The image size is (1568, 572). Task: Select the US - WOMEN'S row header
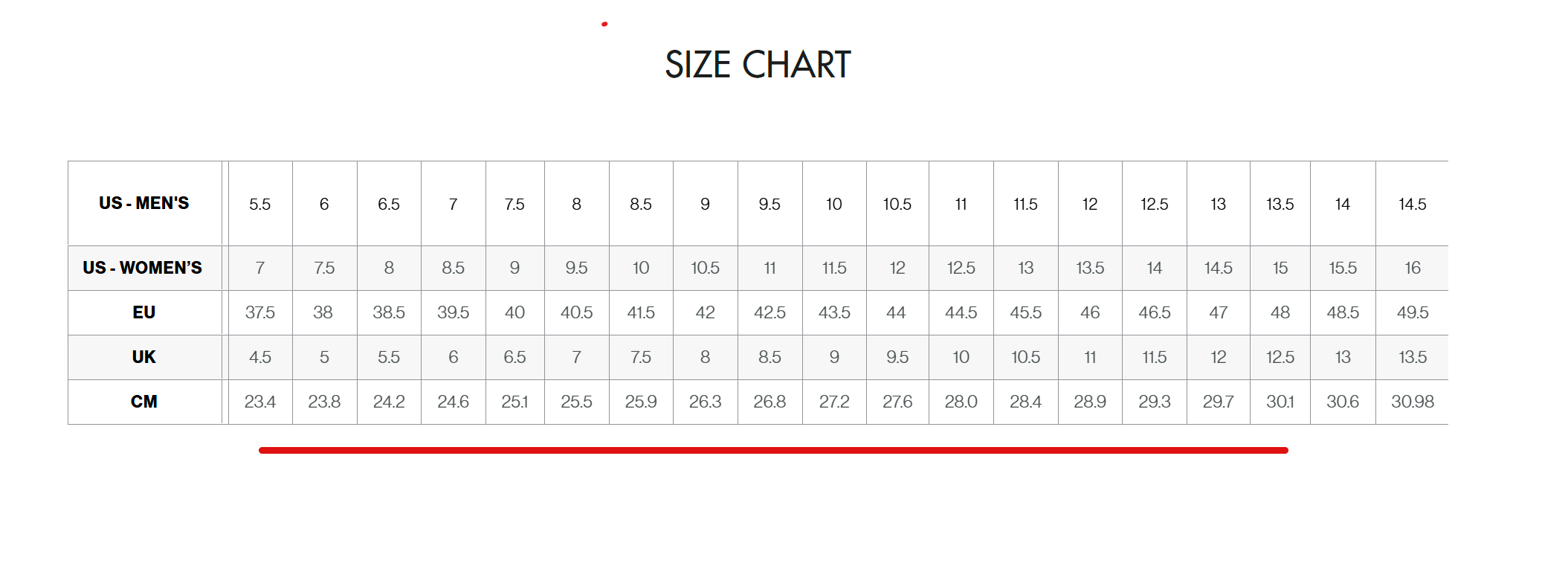pos(143,268)
